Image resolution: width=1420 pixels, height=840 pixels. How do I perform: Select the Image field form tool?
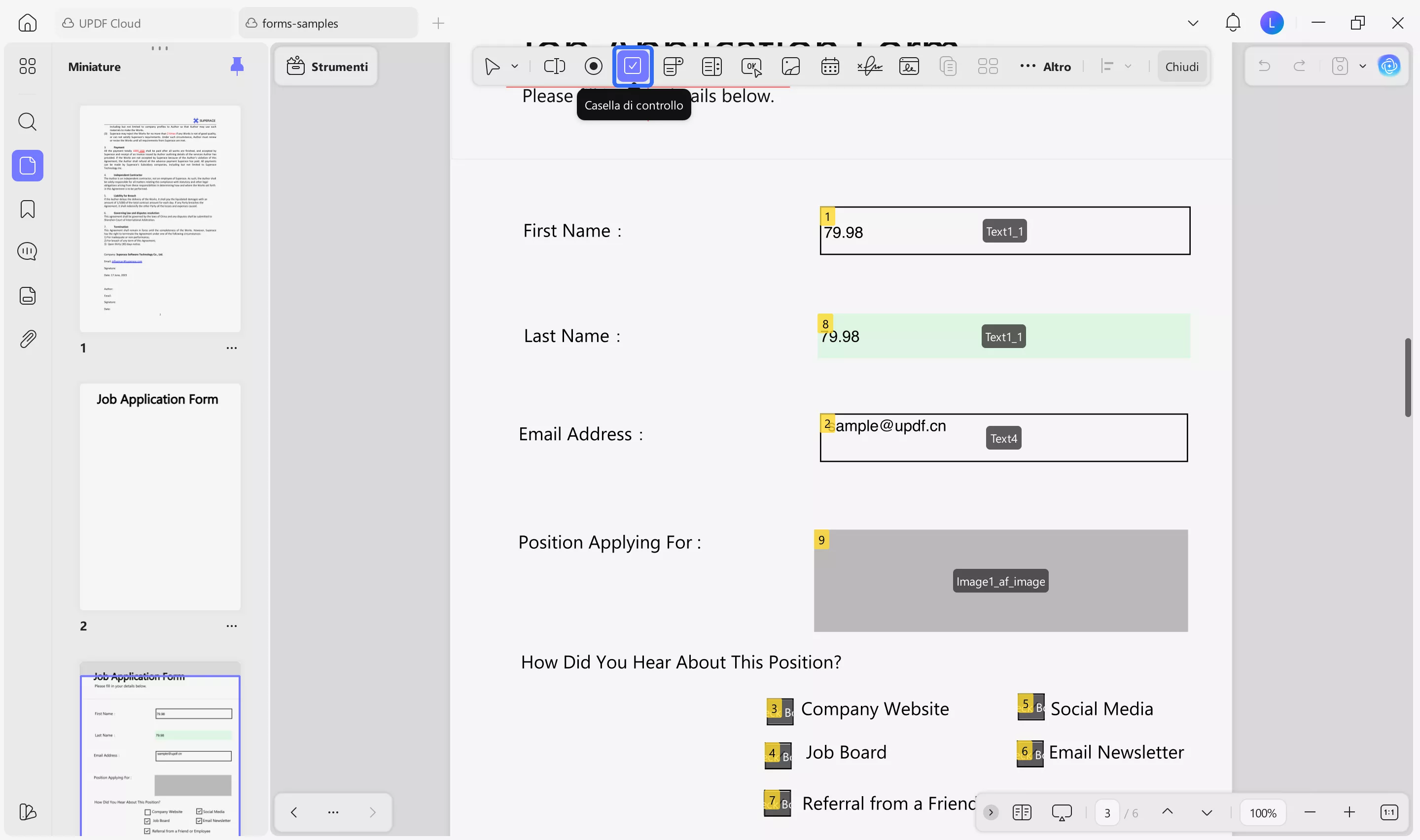coord(790,66)
